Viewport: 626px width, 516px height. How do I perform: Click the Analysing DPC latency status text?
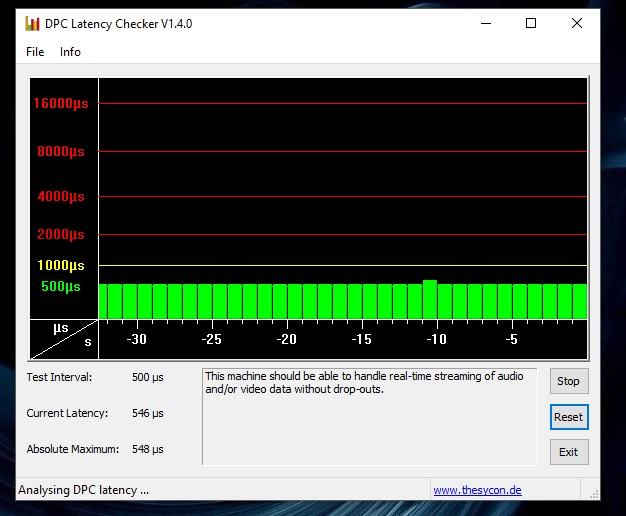coord(83,490)
